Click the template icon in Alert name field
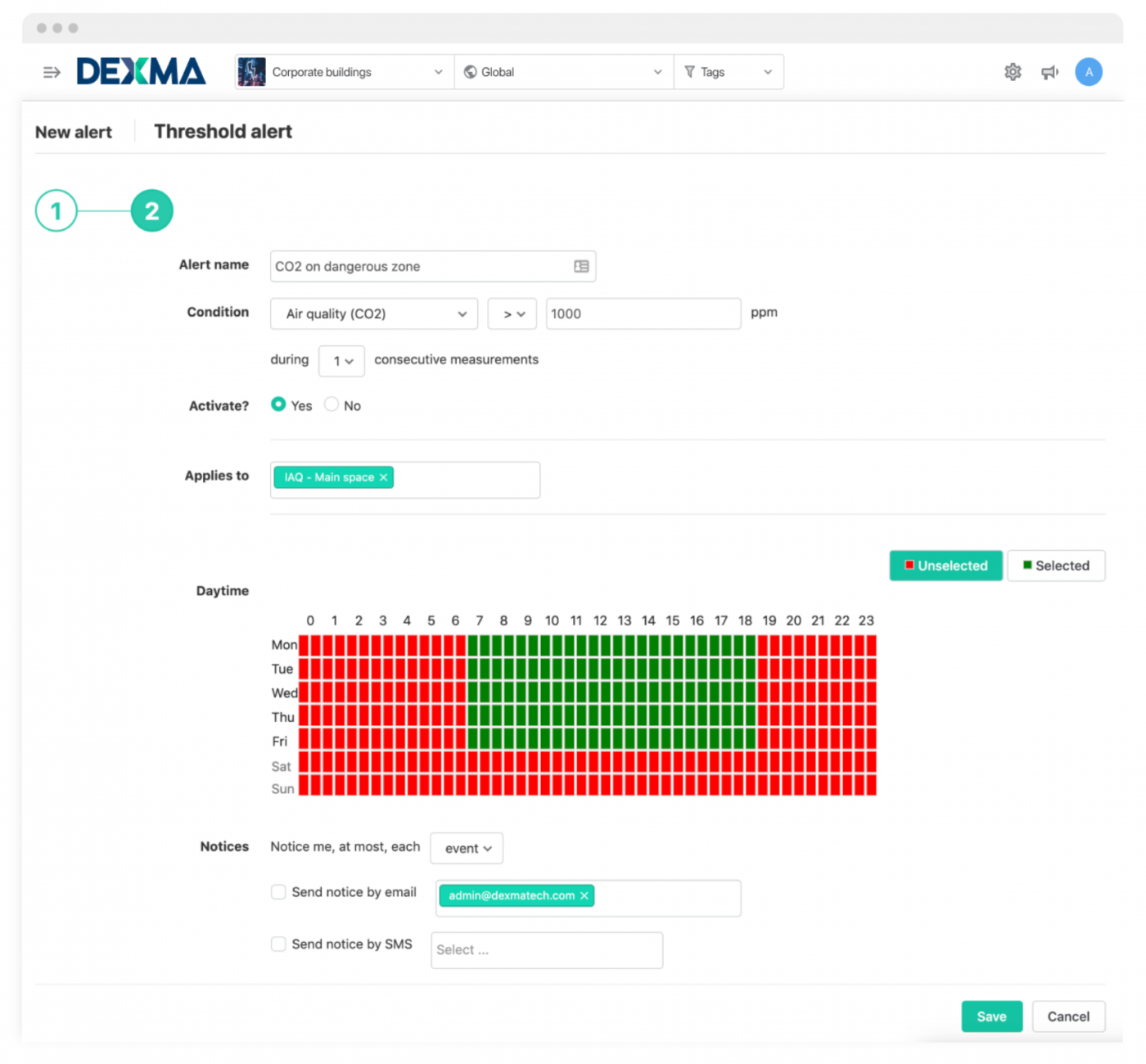1146x1064 pixels. 581,266
